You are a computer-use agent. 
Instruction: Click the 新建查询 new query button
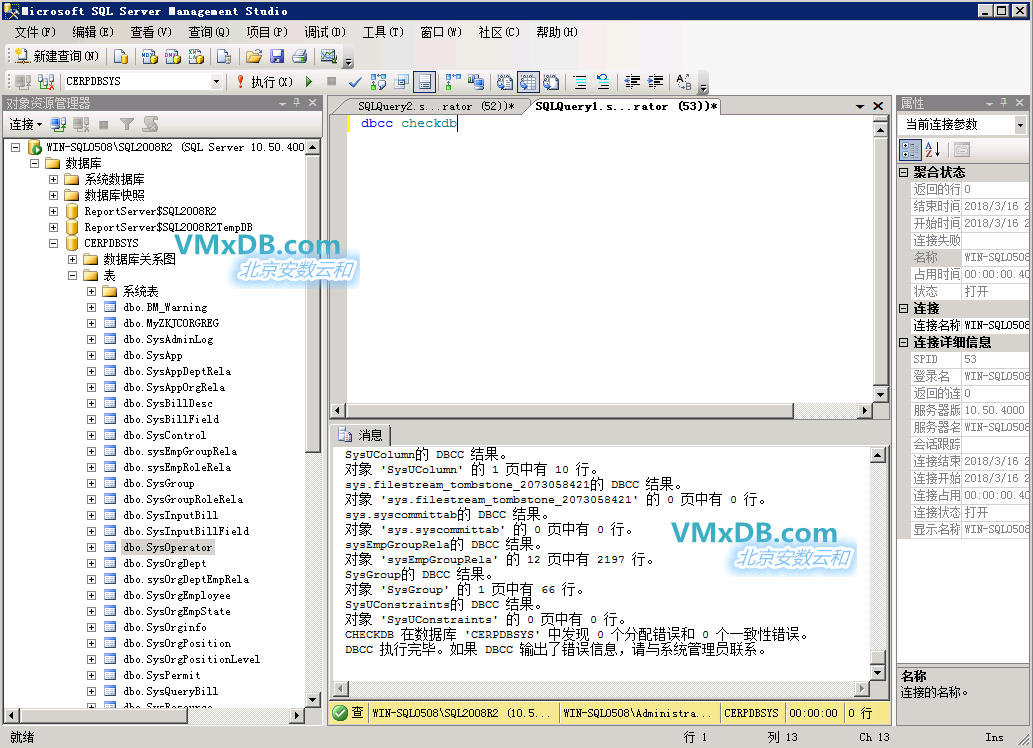coord(57,57)
